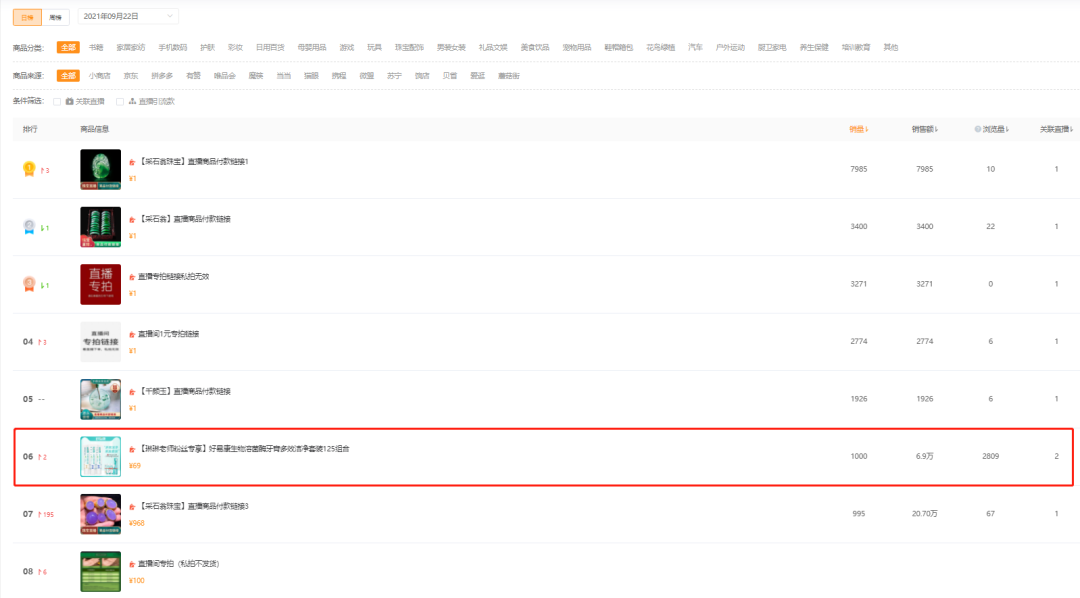Click the help icon next to 浏览量
This screenshot has height=598, width=1080.
click(x=977, y=129)
